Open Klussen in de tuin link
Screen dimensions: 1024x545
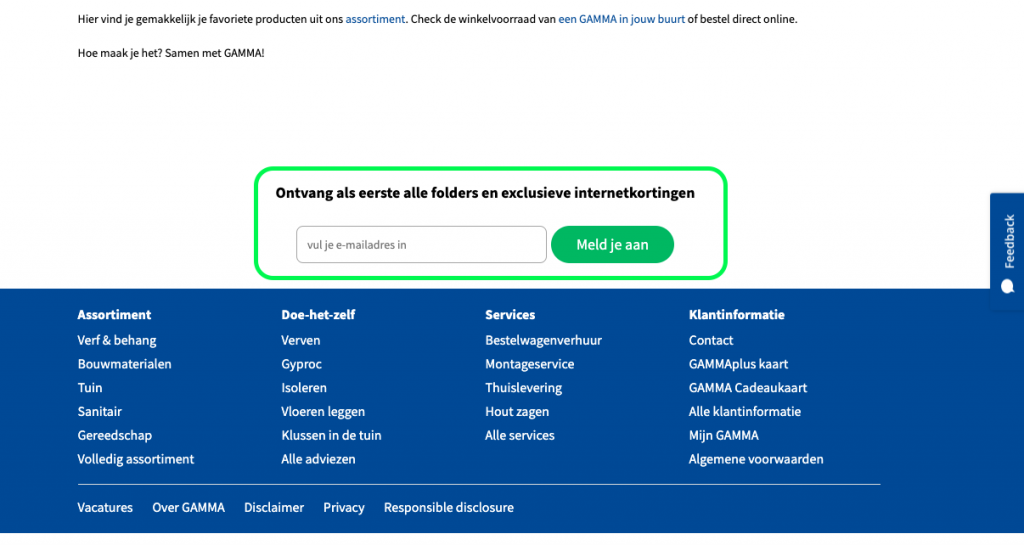coord(331,435)
